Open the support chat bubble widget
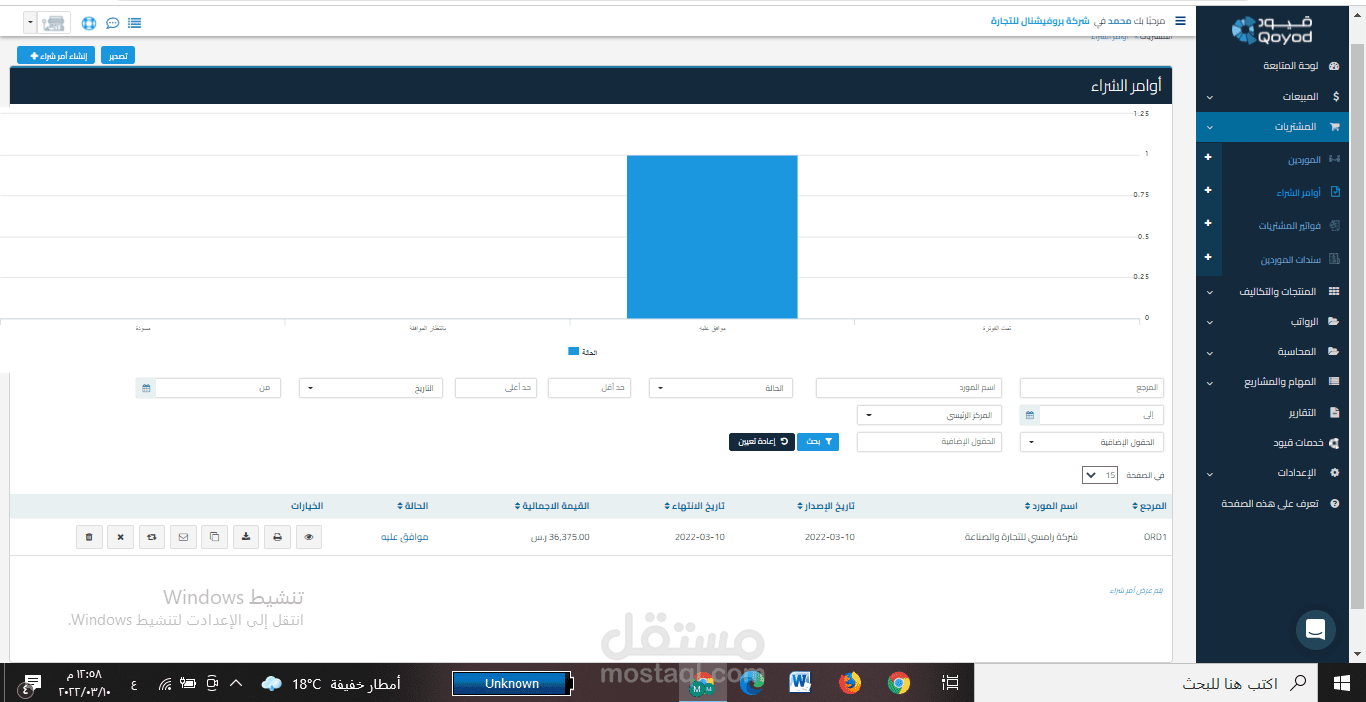Image resolution: width=1366 pixels, height=702 pixels. (x=1315, y=630)
